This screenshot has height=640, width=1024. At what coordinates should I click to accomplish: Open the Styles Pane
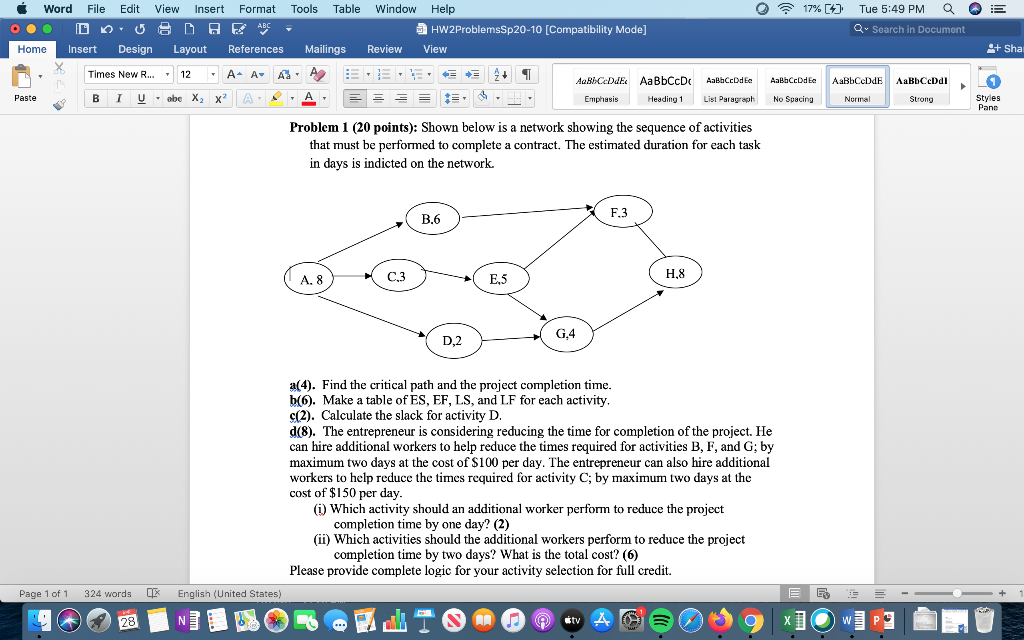987,88
